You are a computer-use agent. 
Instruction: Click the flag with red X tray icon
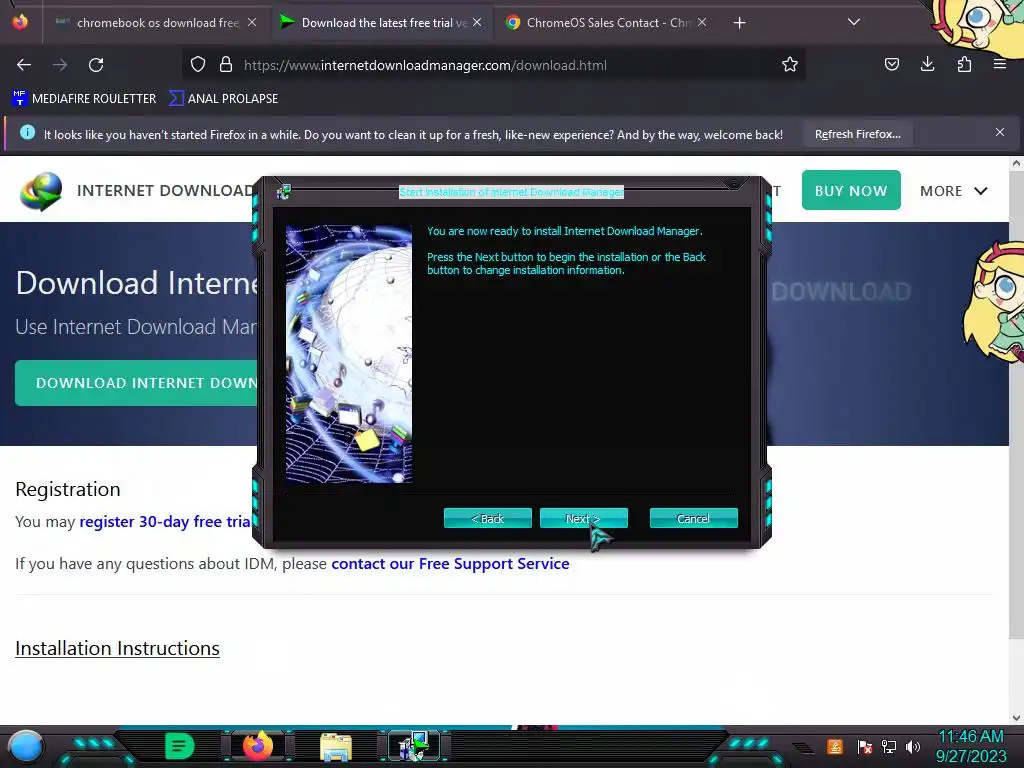tap(865, 746)
